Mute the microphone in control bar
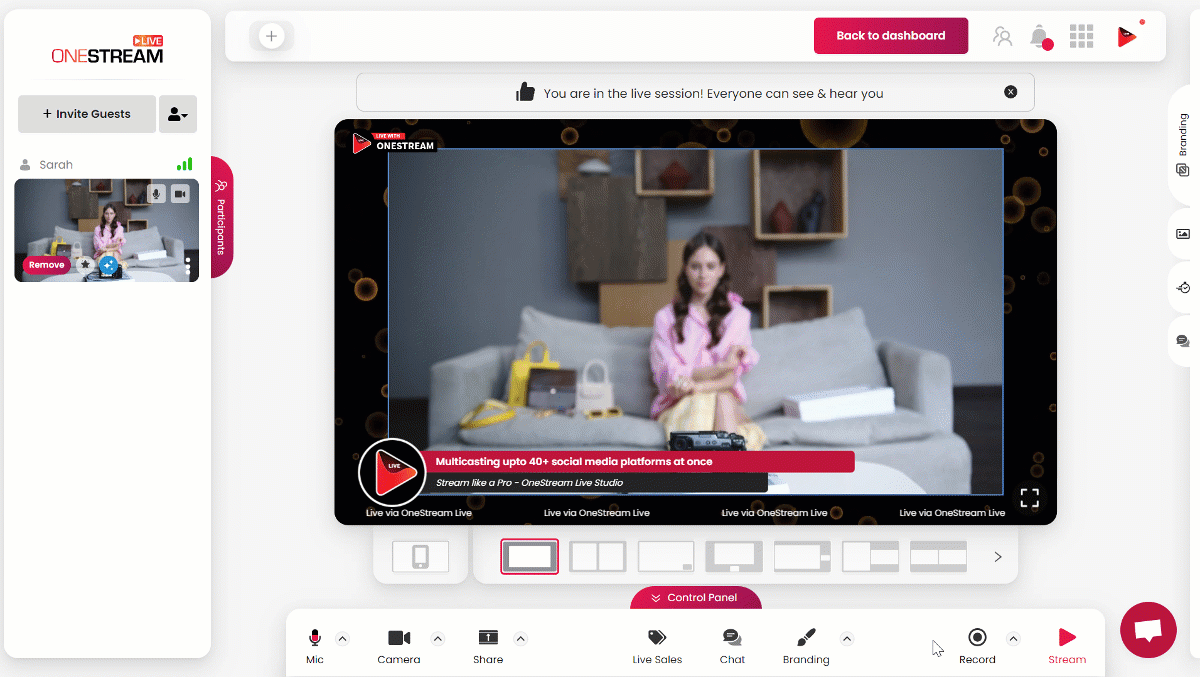 point(315,638)
